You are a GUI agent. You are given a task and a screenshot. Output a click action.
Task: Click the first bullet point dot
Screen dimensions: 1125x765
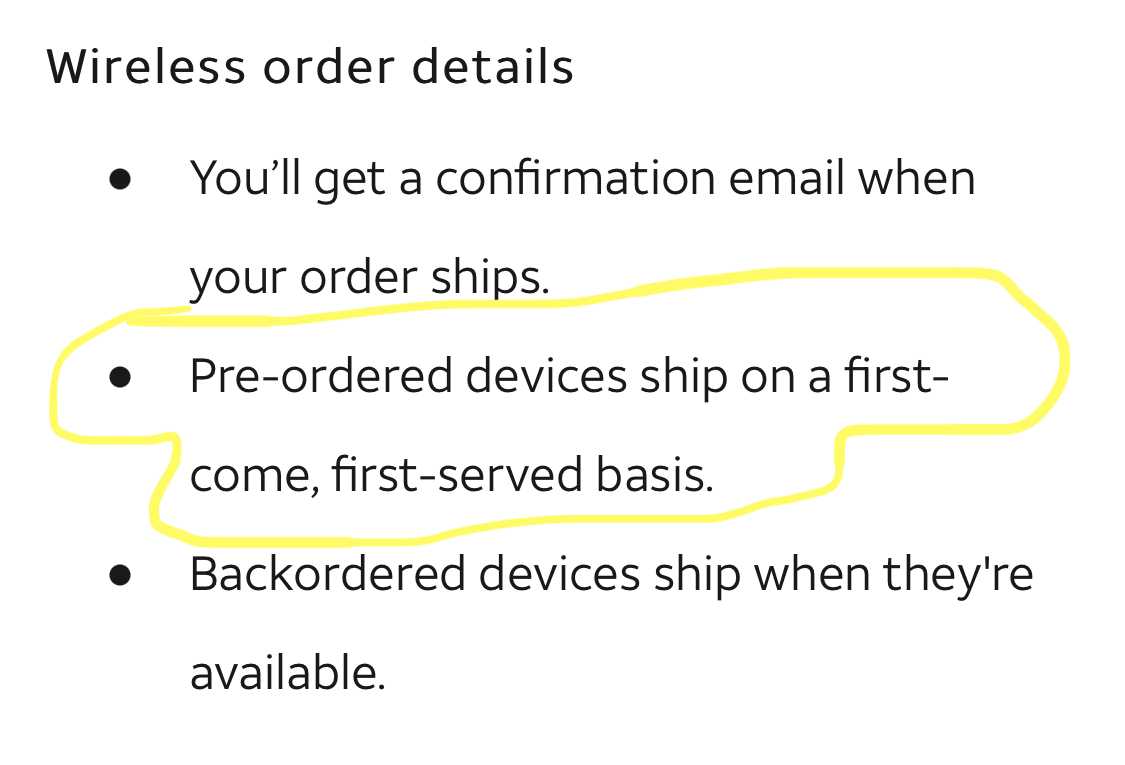click(120, 179)
